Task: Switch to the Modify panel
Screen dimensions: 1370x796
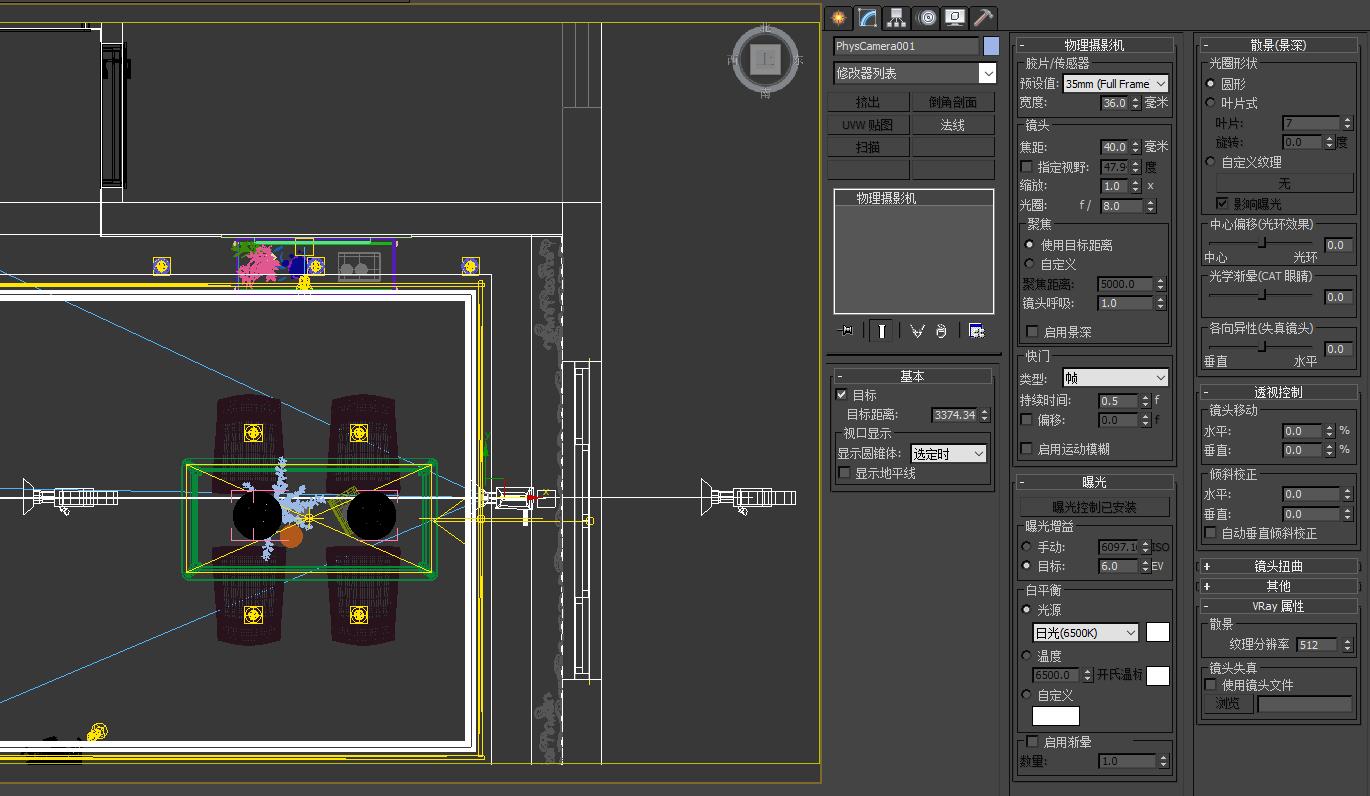Action: point(867,17)
